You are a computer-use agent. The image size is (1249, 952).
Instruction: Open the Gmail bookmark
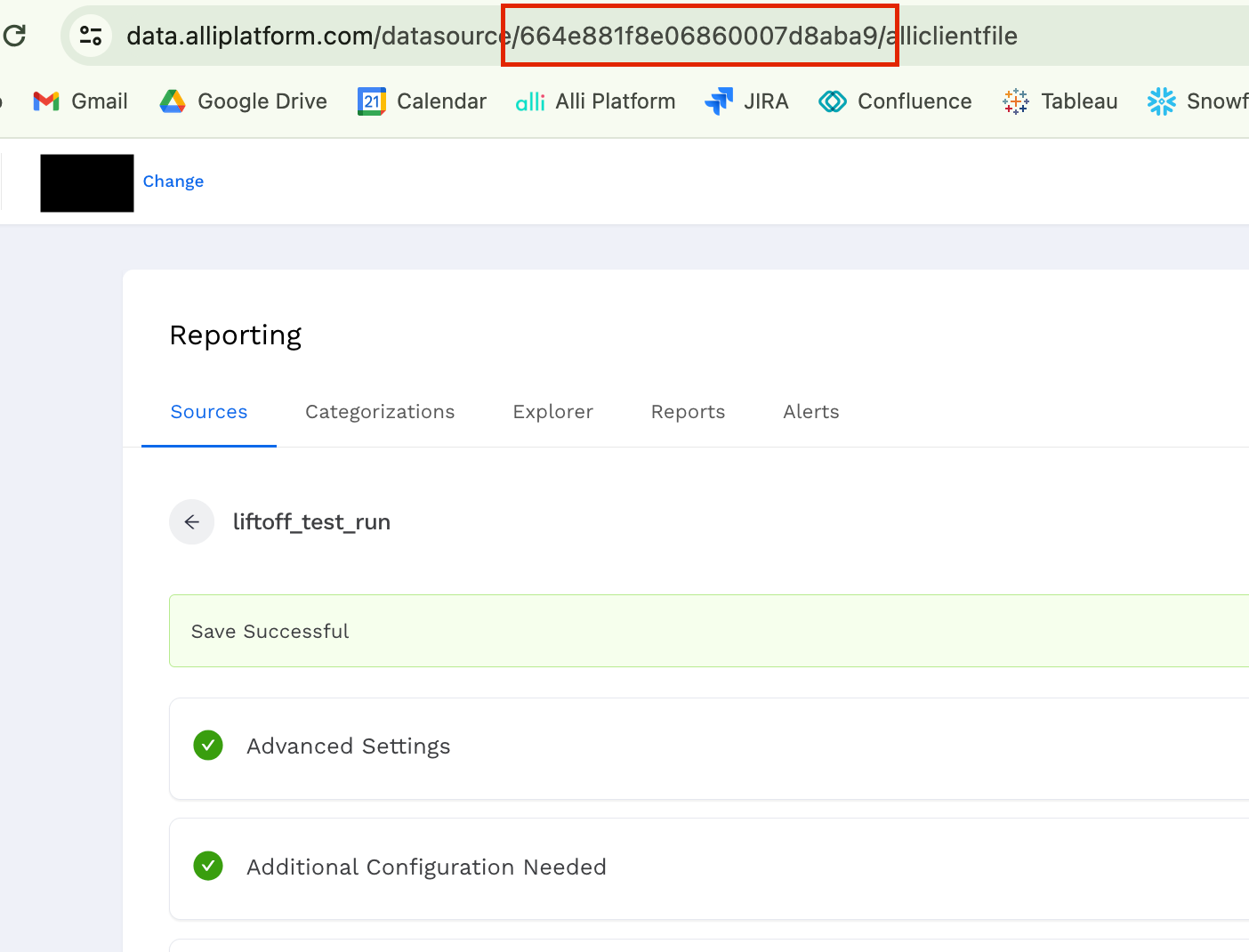(81, 101)
